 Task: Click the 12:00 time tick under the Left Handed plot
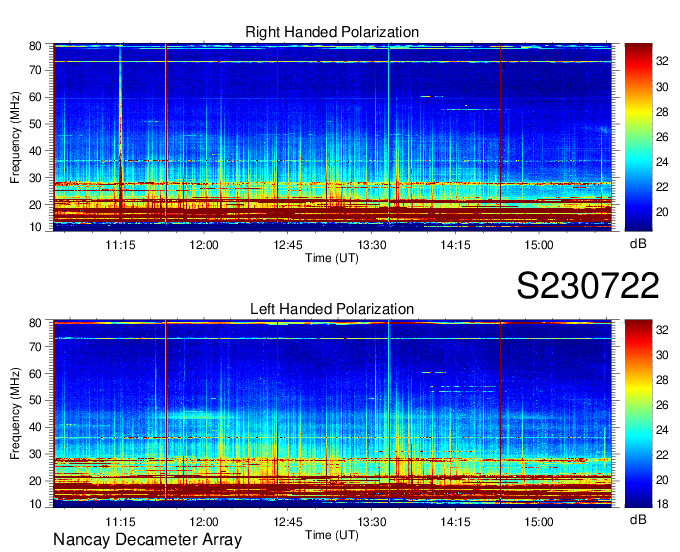point(204,521)
